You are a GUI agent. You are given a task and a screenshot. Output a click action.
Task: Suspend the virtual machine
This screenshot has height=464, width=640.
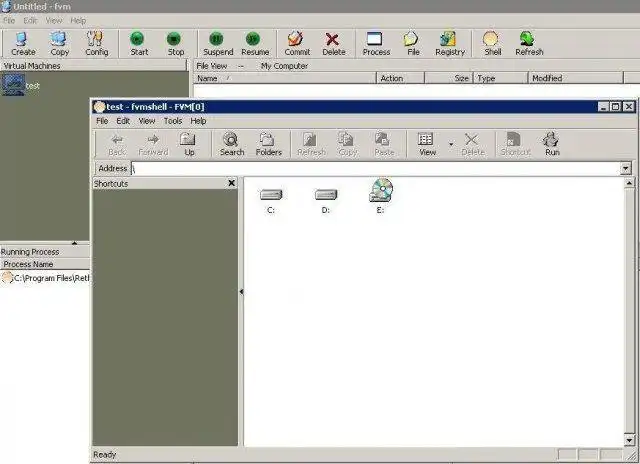[x=218, y=44]
